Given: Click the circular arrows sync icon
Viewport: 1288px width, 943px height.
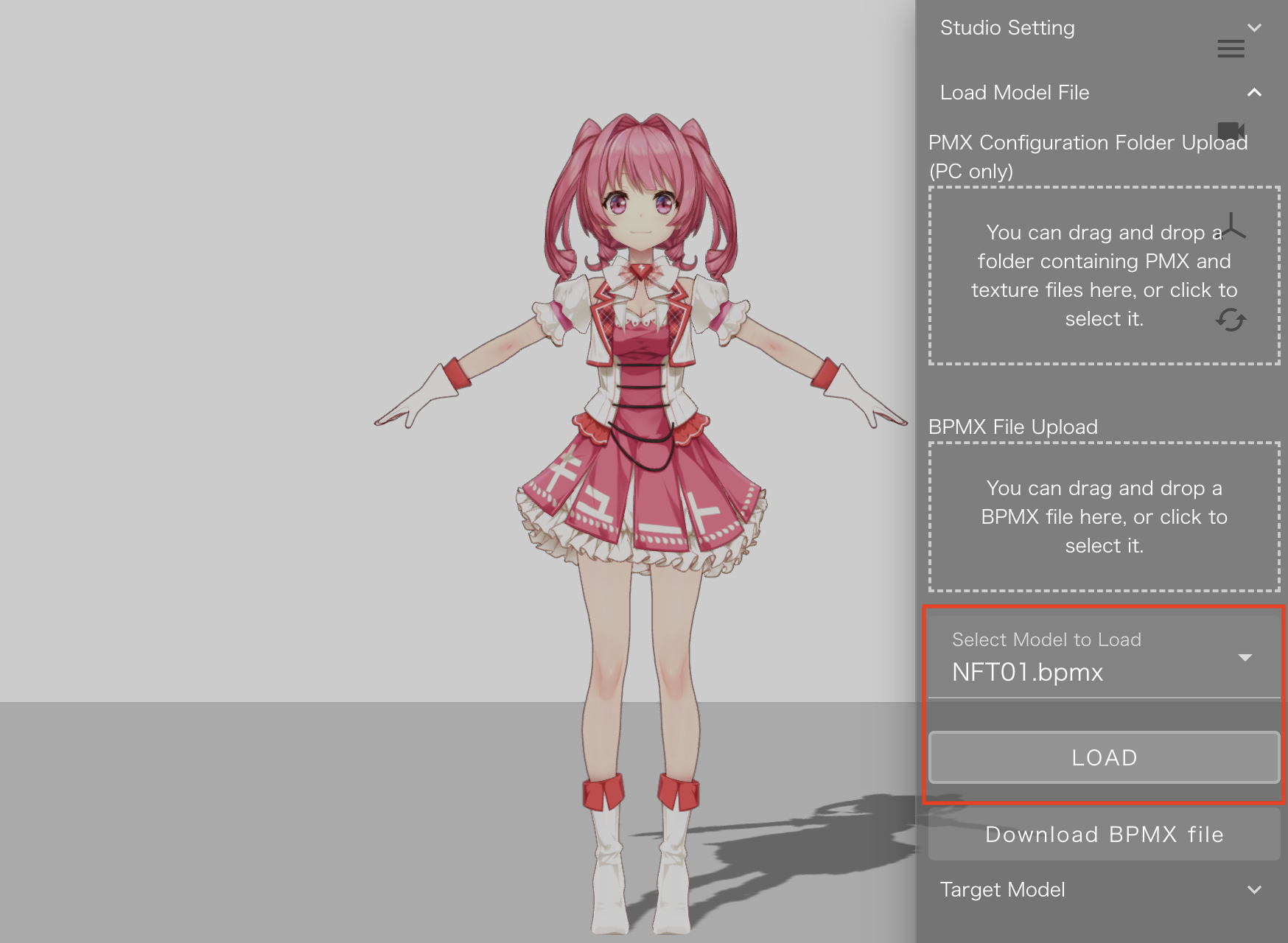Looking at the screenshot, I should [x=1231, y=320].
